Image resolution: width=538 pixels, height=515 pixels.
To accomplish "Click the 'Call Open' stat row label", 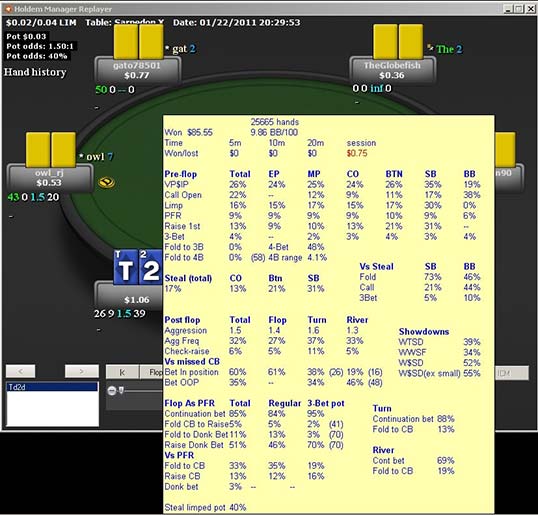I will (x=183, y=195).
